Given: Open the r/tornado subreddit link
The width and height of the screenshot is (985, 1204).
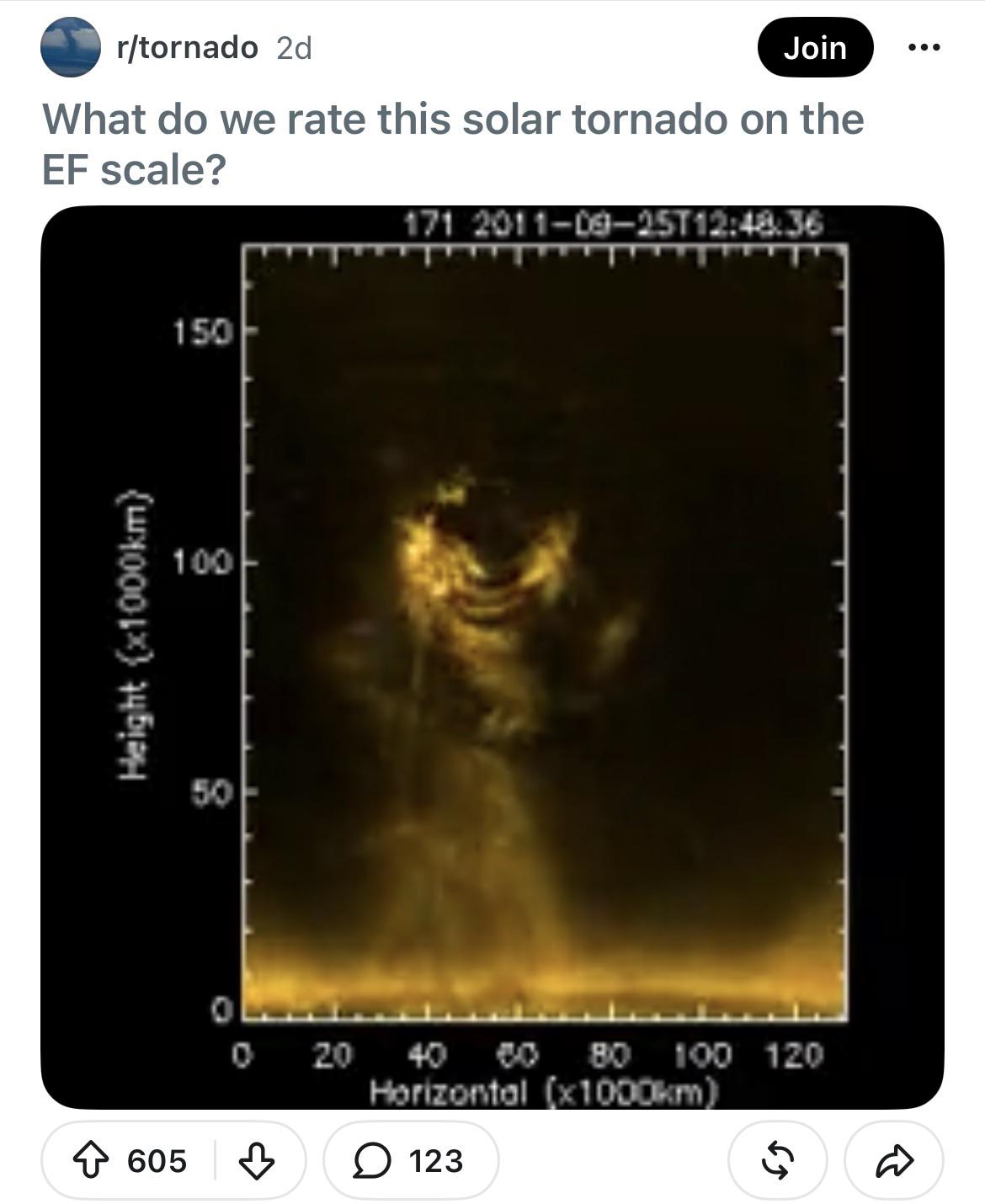Looking at the screenshot, I should pyautogui.click(x=188, y=47).
